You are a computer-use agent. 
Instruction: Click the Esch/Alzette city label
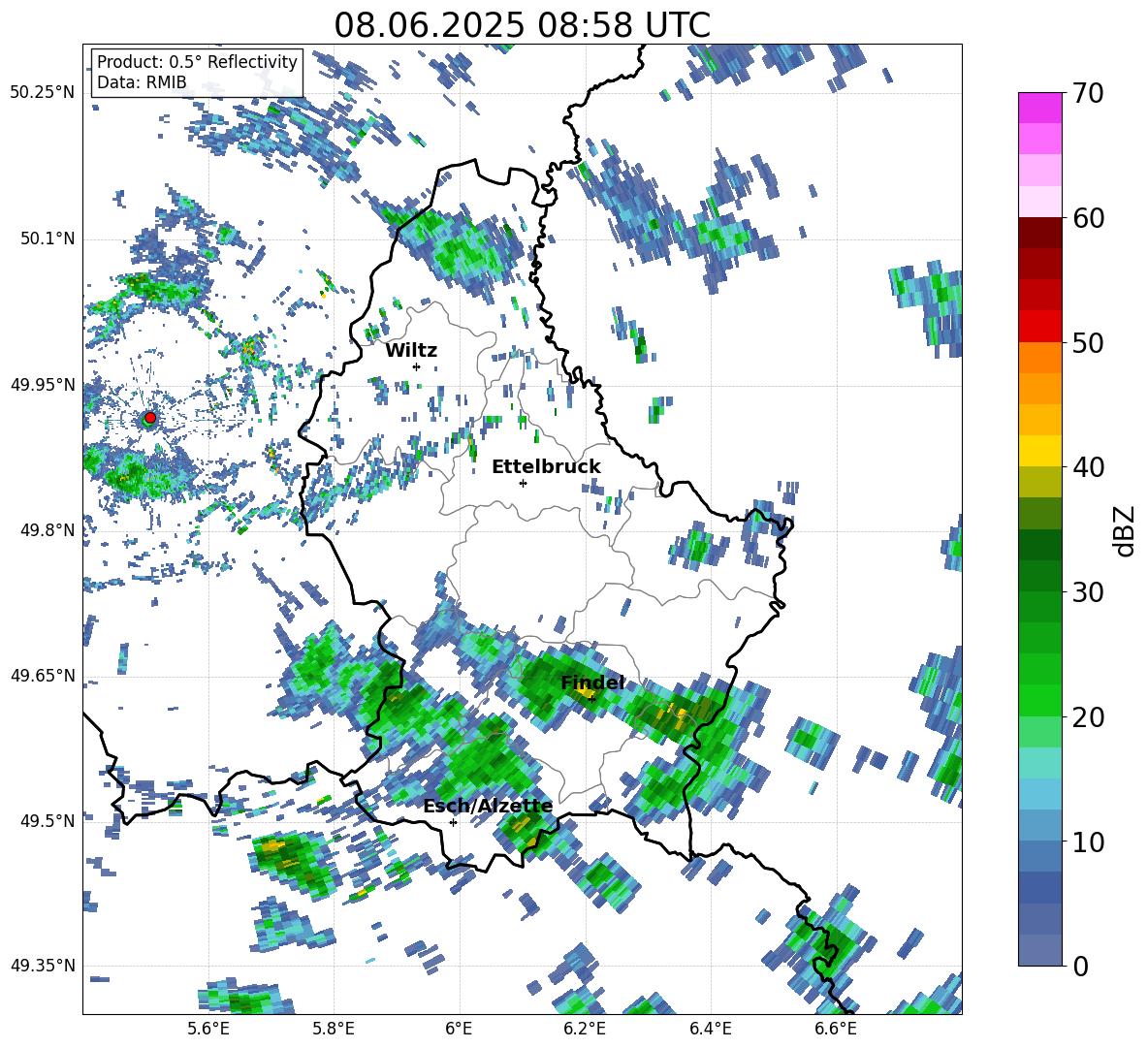tap(488, 807)
